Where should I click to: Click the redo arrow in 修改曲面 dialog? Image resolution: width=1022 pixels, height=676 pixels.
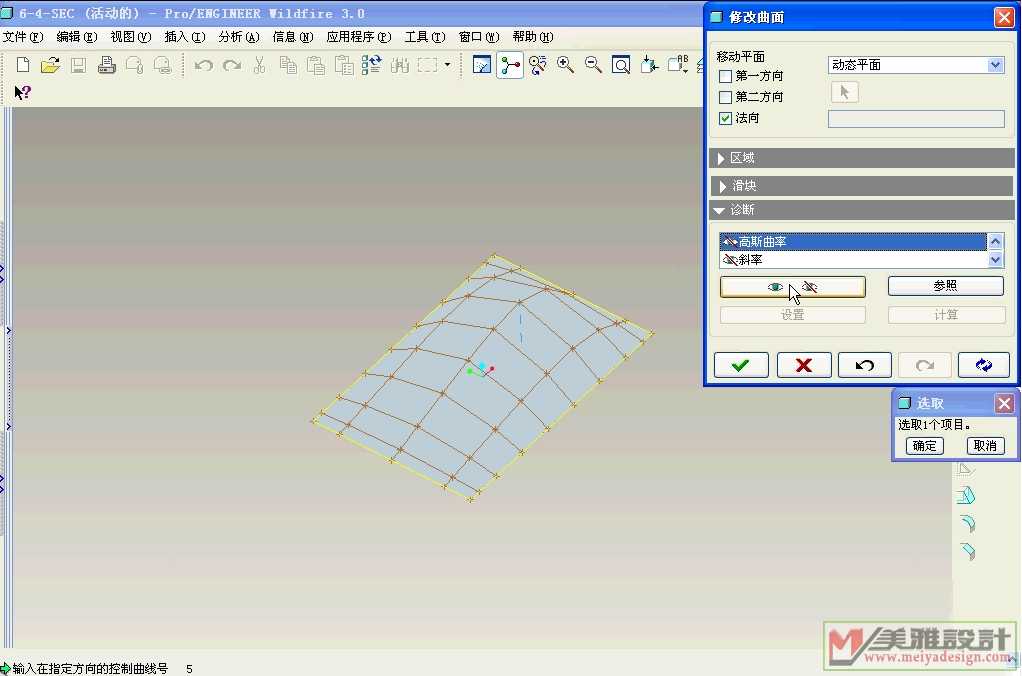[x=924, y=365]
